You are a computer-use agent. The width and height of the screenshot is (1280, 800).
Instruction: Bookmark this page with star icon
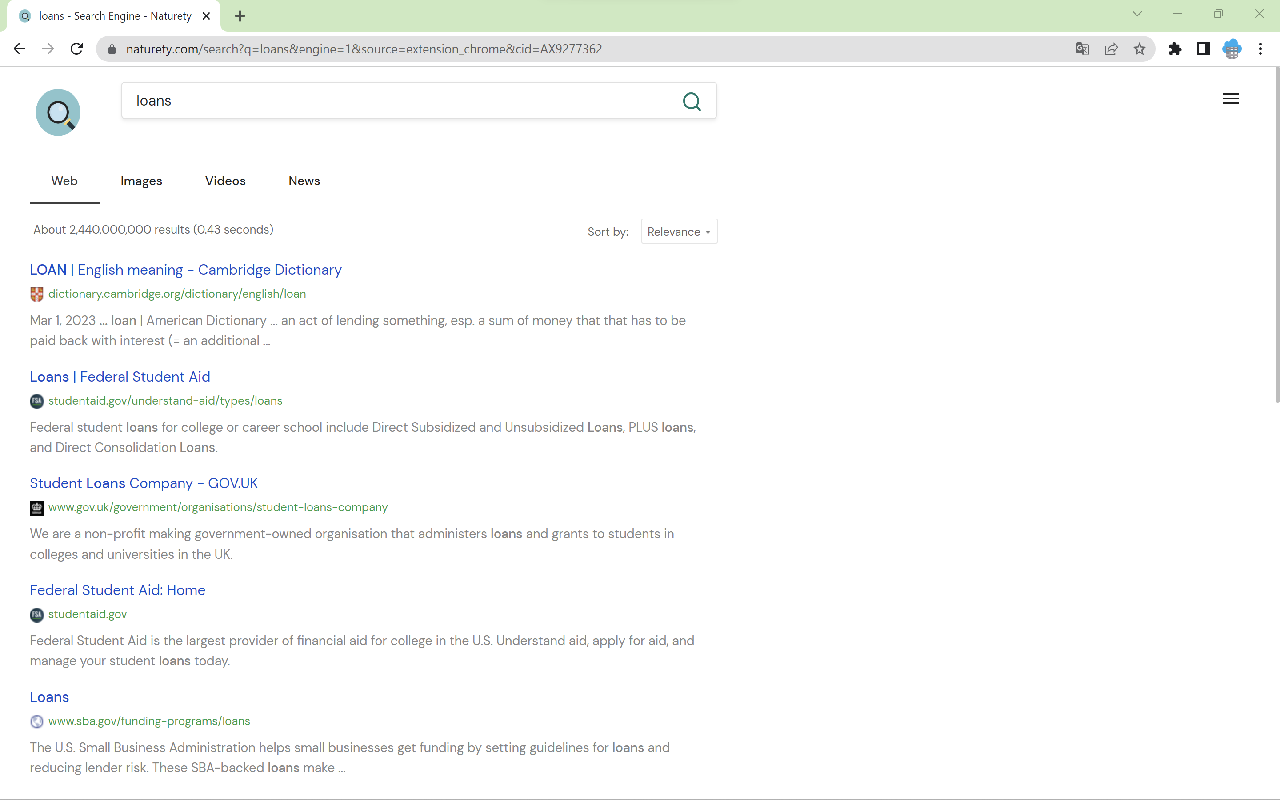click(x=1139, y=48)
